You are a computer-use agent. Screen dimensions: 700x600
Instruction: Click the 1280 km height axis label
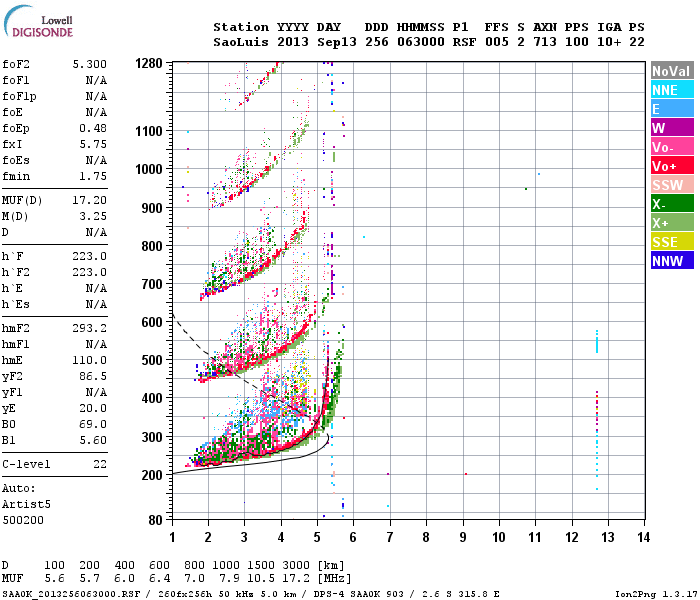[149, 63]
